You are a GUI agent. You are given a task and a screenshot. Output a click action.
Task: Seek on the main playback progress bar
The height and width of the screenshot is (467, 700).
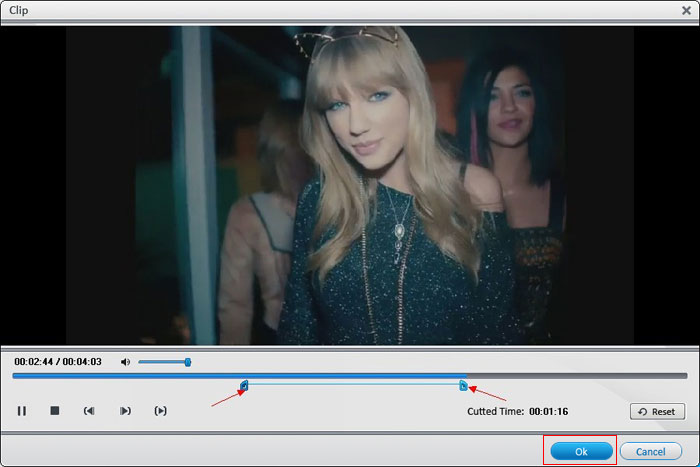(350, 376)
